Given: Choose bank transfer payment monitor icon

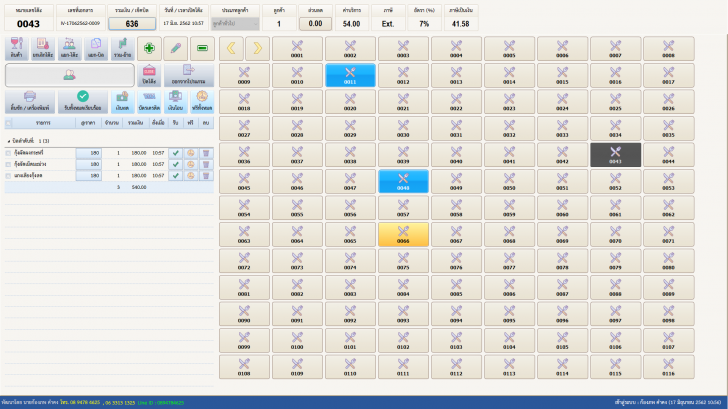Looking at the screenshot, I should [x=176, y=101].
